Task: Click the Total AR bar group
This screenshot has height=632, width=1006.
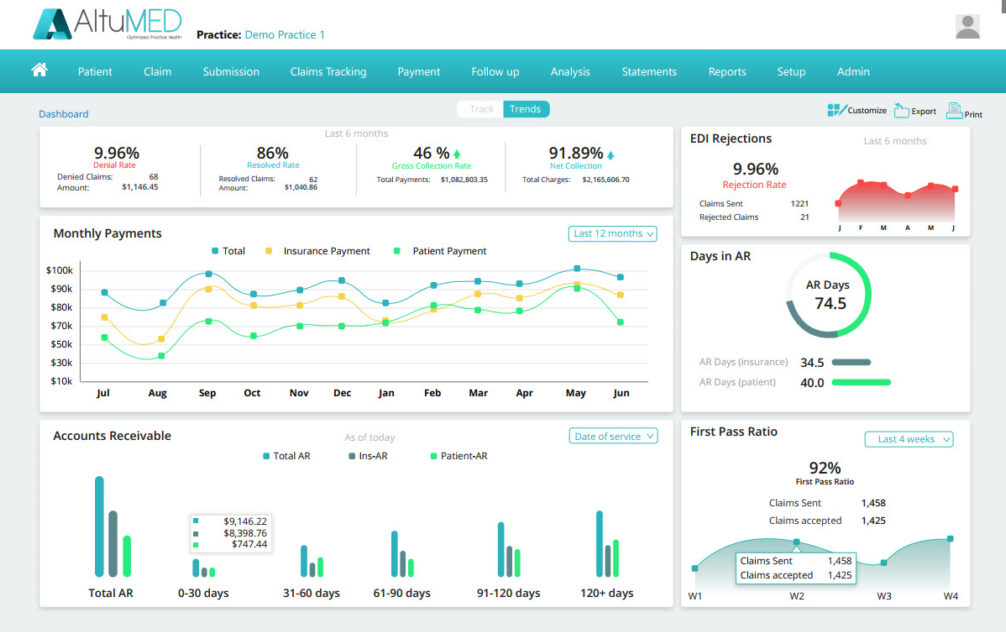Action: pos(113,526)
